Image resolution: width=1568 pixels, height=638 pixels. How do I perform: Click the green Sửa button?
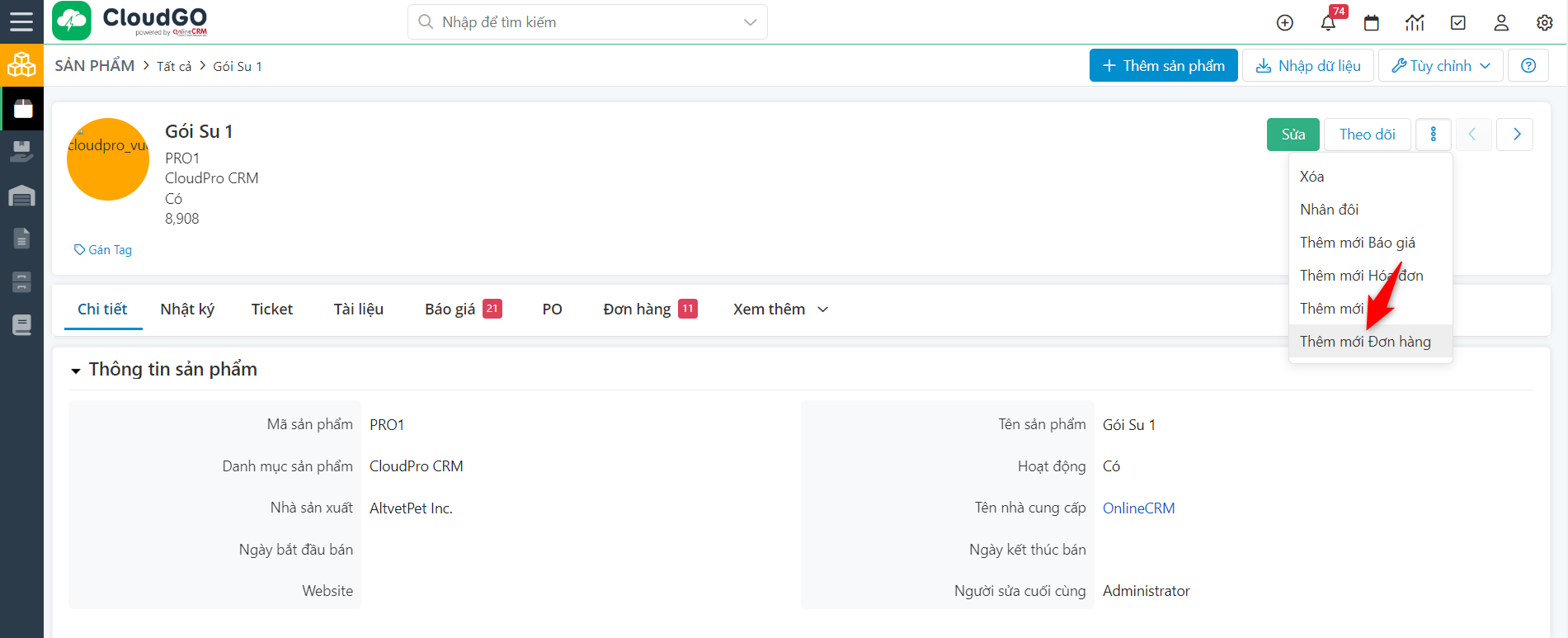pyautogui.click(x=1293, y=135)
